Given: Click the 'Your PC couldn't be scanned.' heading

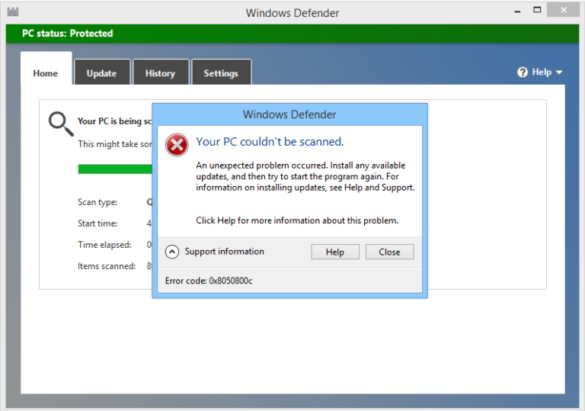Looking at the screenshot, I should click(270, 142).
